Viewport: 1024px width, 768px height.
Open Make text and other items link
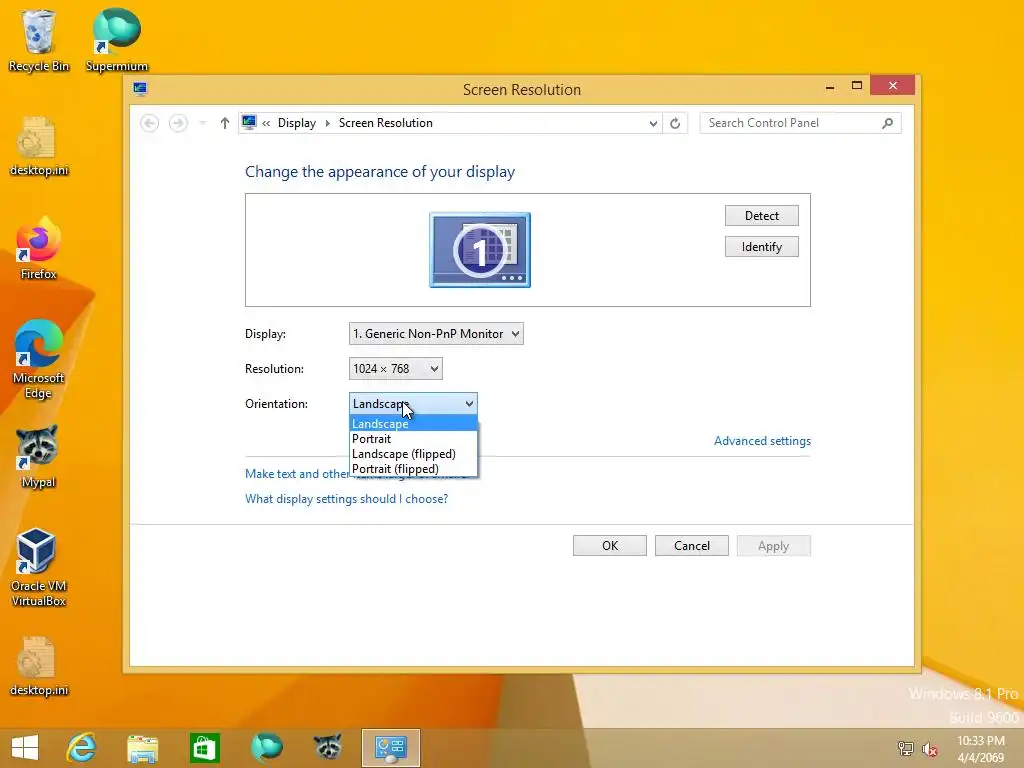pos(297,474)
